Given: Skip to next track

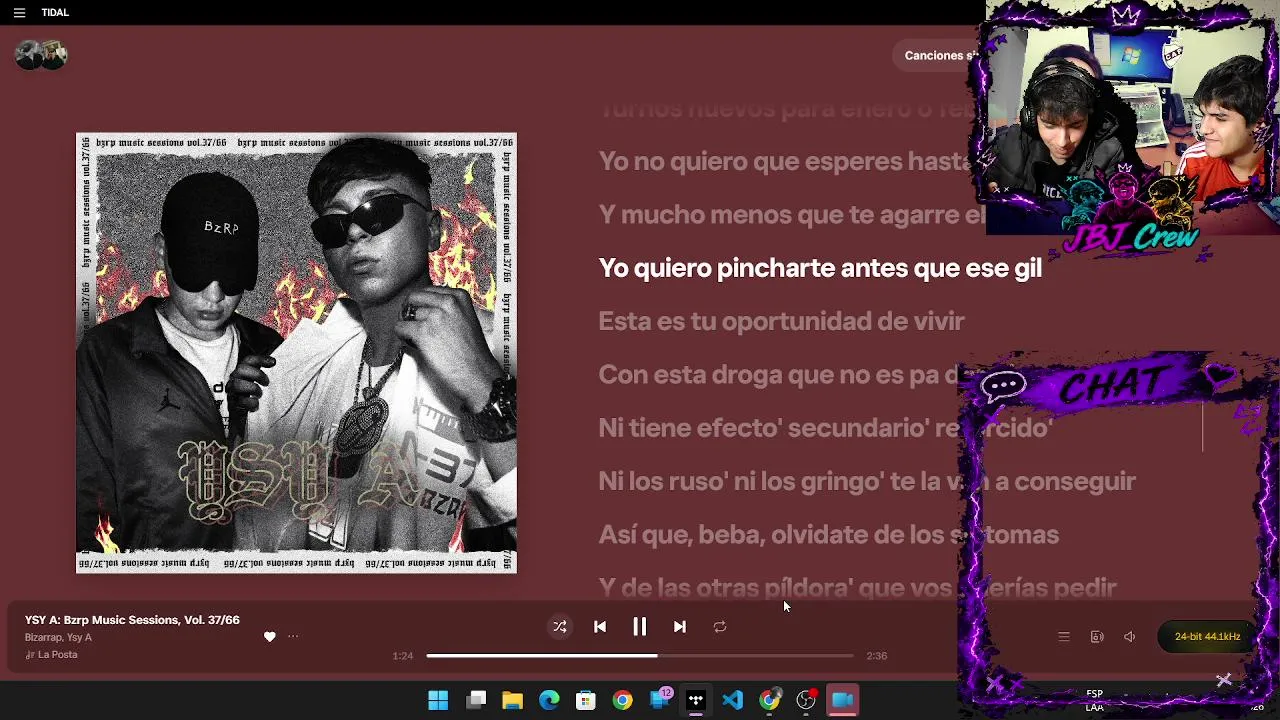Looking at the screenshot, I should coord(680,627).
